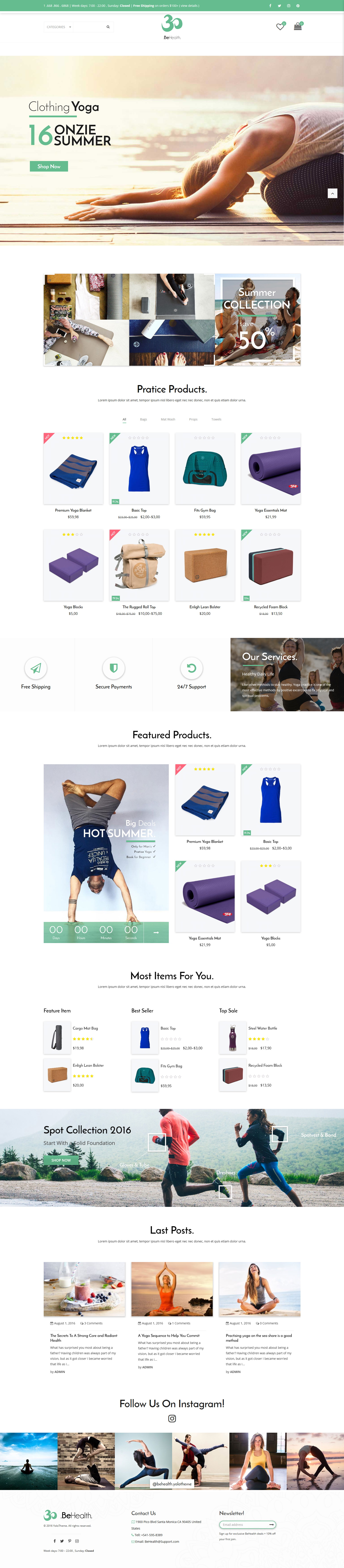Click the scroll-to-top arrow button
Image resolution: width=344 pixels, height=1568 pixels.
(x=332, y=193)
